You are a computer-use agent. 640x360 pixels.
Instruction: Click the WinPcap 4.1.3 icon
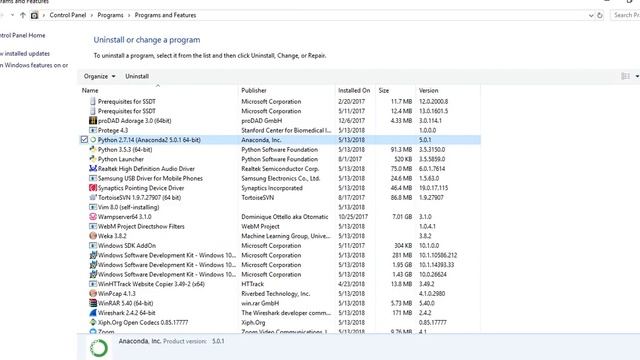click(x=93, y=293)
